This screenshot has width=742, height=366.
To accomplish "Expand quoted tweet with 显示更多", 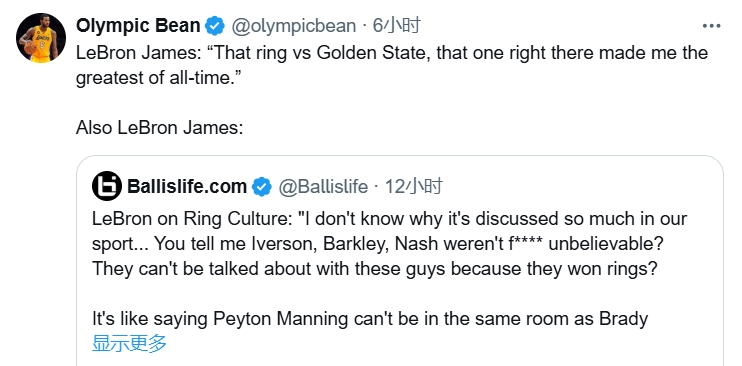I will (129, 343).
